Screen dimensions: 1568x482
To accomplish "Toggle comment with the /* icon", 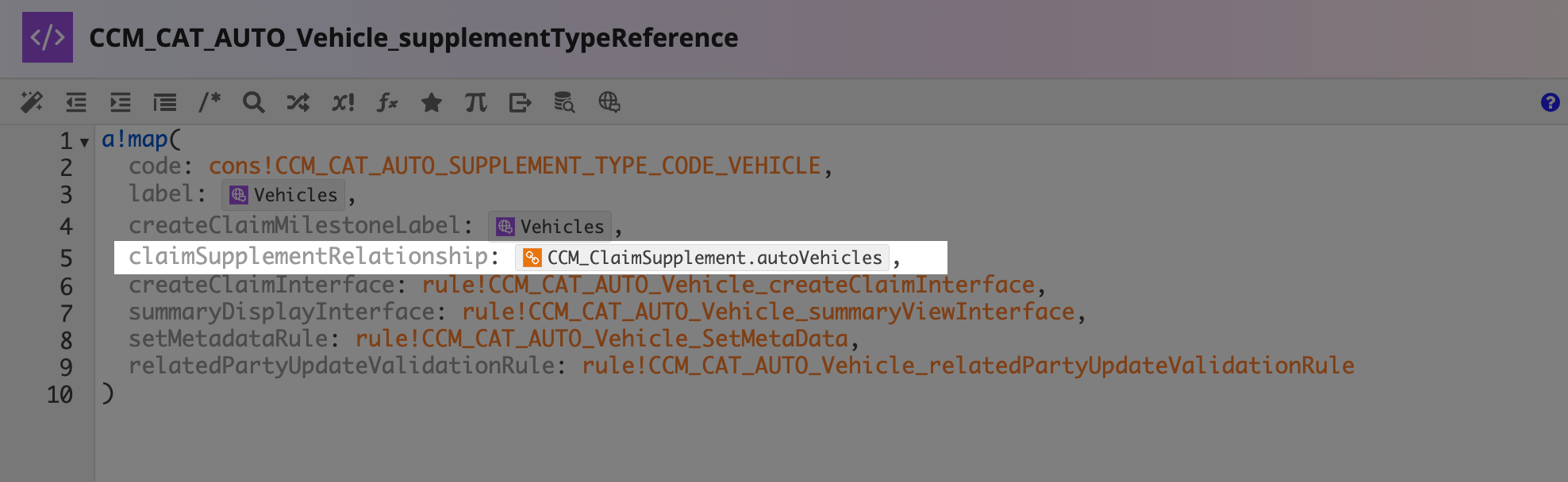I will click(x=209, y=102).
